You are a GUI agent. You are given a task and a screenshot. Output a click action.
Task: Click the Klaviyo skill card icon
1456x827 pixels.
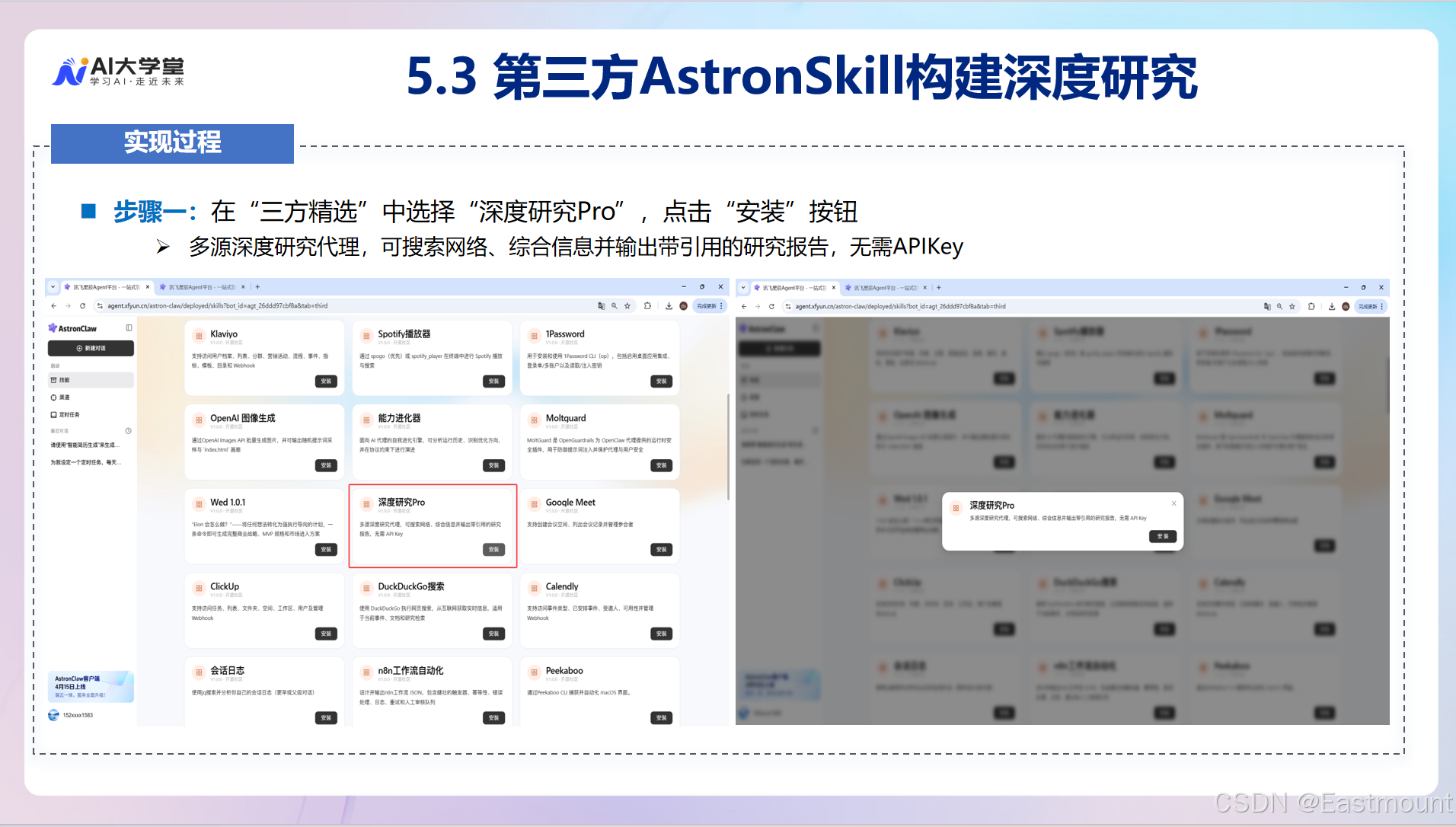[199, 335]
